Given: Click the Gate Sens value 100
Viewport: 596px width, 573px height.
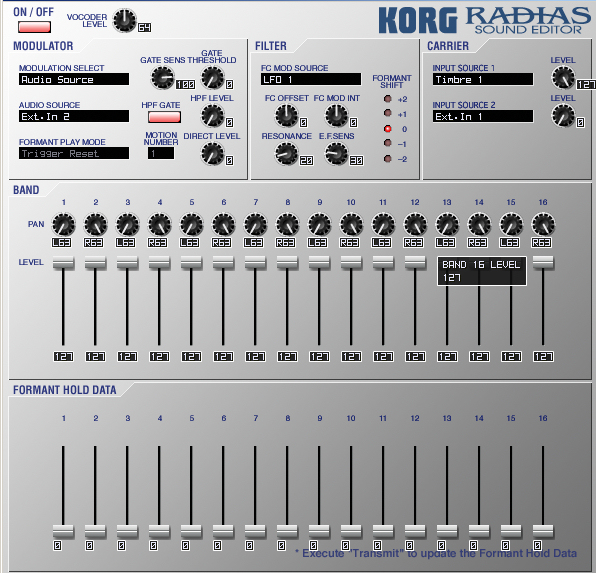Looking at the screenshot, I should coord(185,84).
